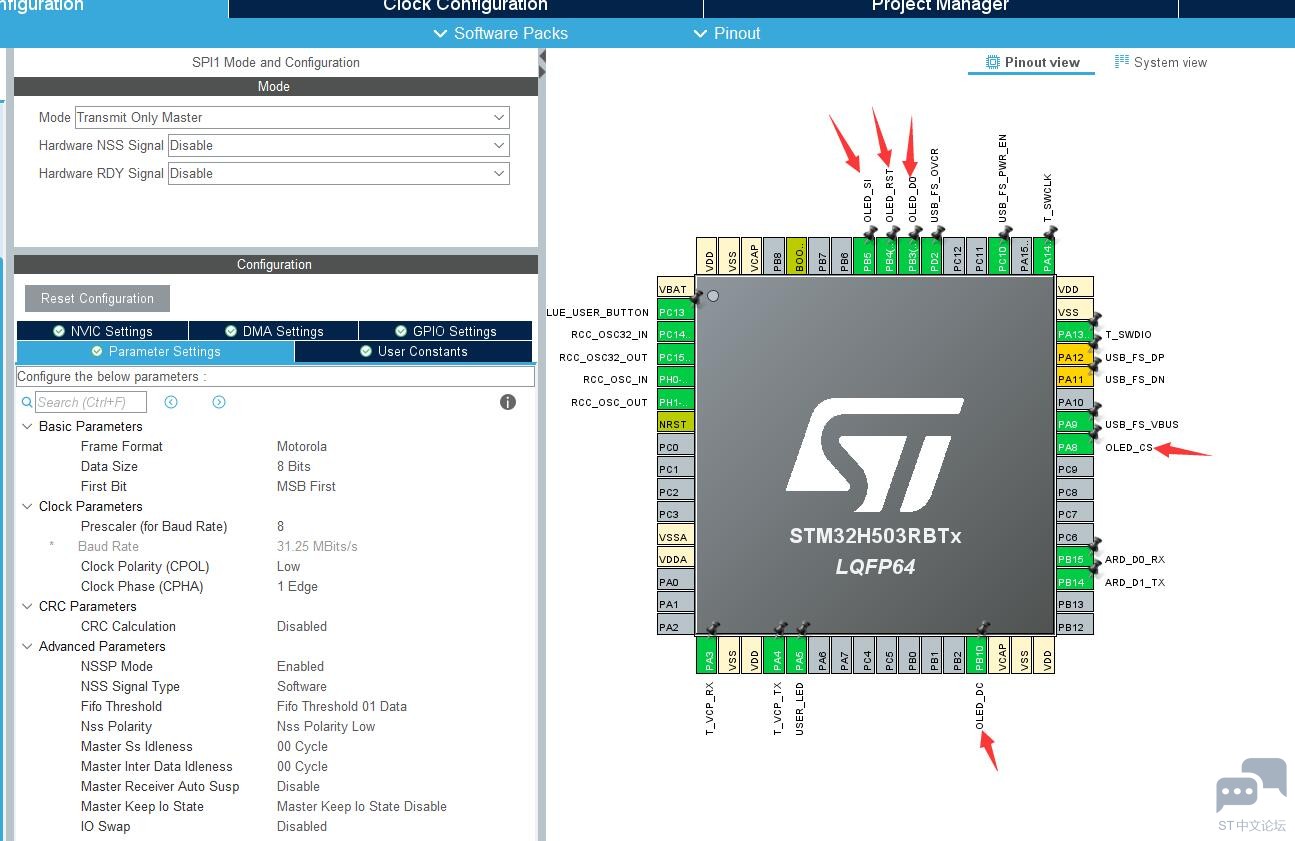Image resolution: width=1295 pixels, height=841 pixels.
Task: Collapse the CRC Parameters group
Action: click(x=26, y=606)
